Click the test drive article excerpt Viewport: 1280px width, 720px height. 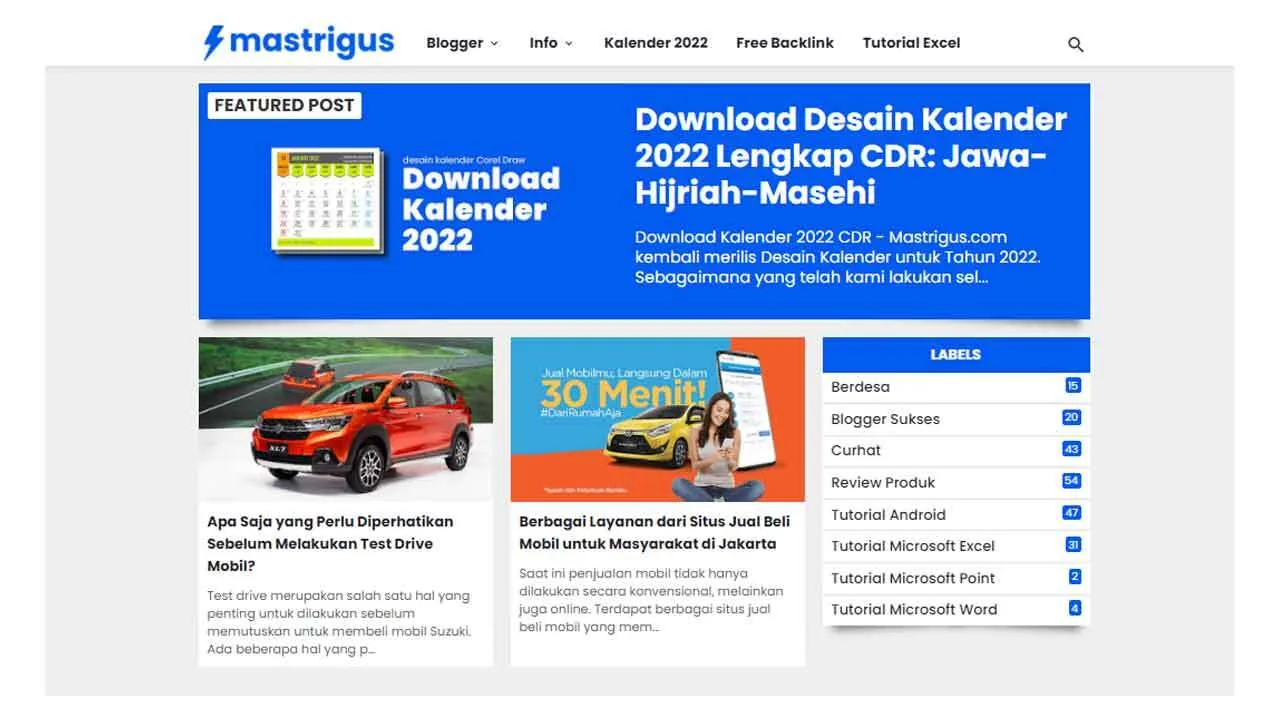[x=339, y=622]
